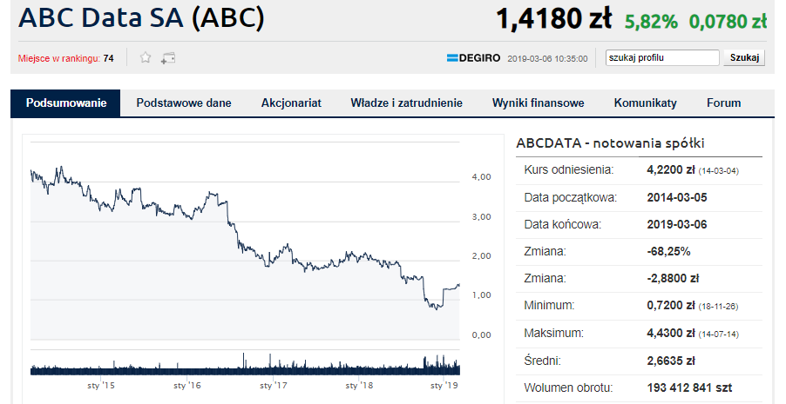Switch to the Komunikaty tab
Image resolution: width=786 pixels, height=404 pixels.
tap(645, 103)
